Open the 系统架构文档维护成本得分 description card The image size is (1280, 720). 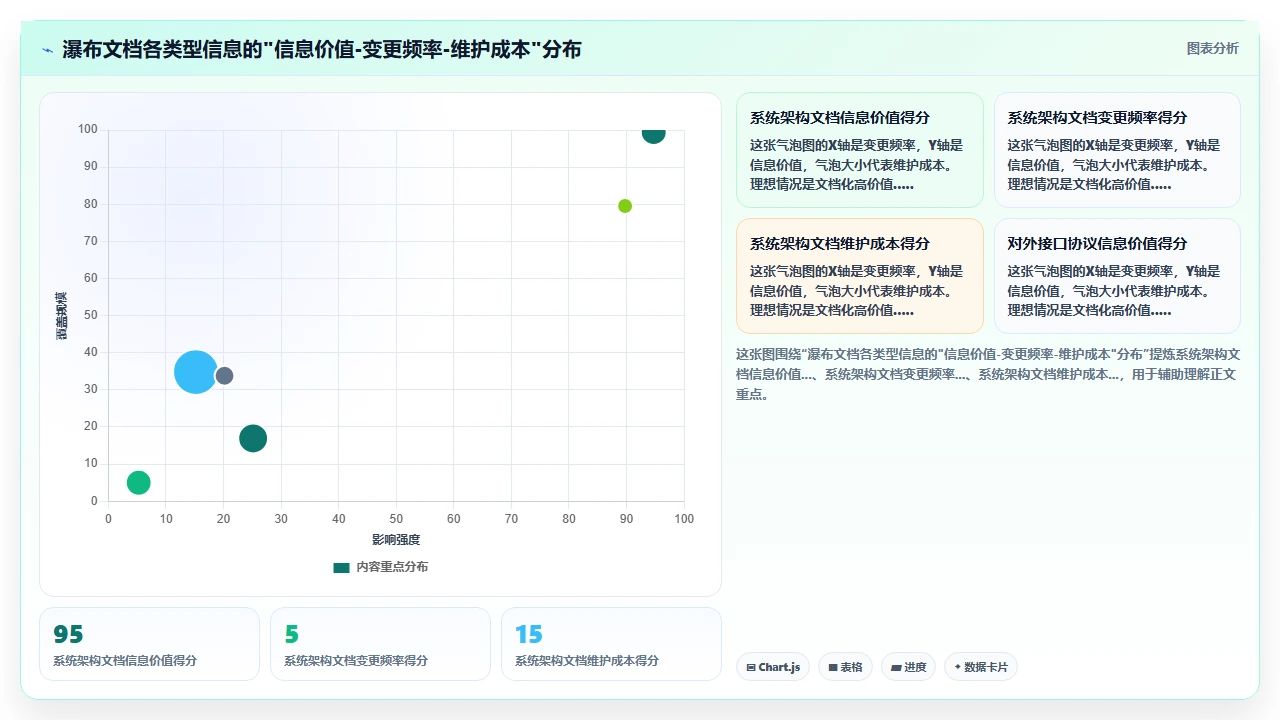[860, 276]
